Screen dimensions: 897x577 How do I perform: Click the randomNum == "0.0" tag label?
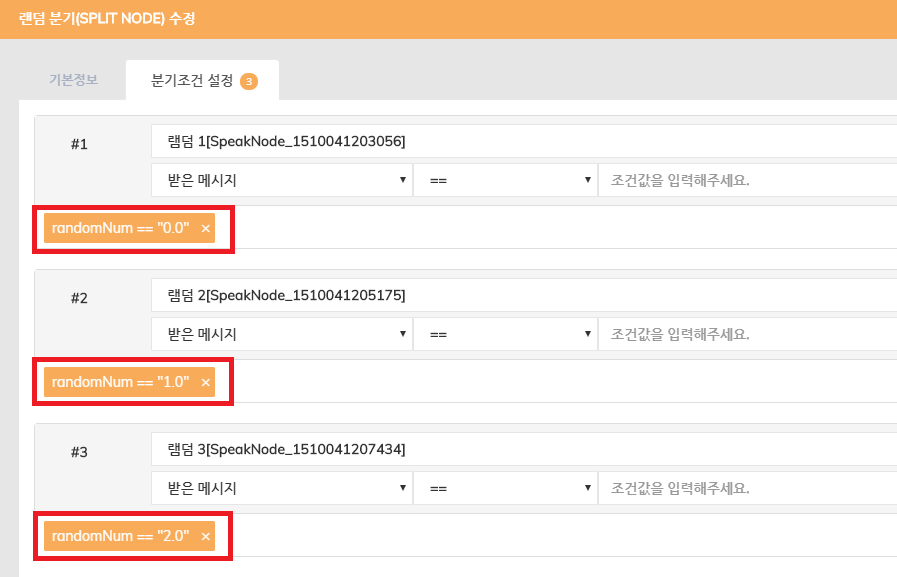click(120, 228)
